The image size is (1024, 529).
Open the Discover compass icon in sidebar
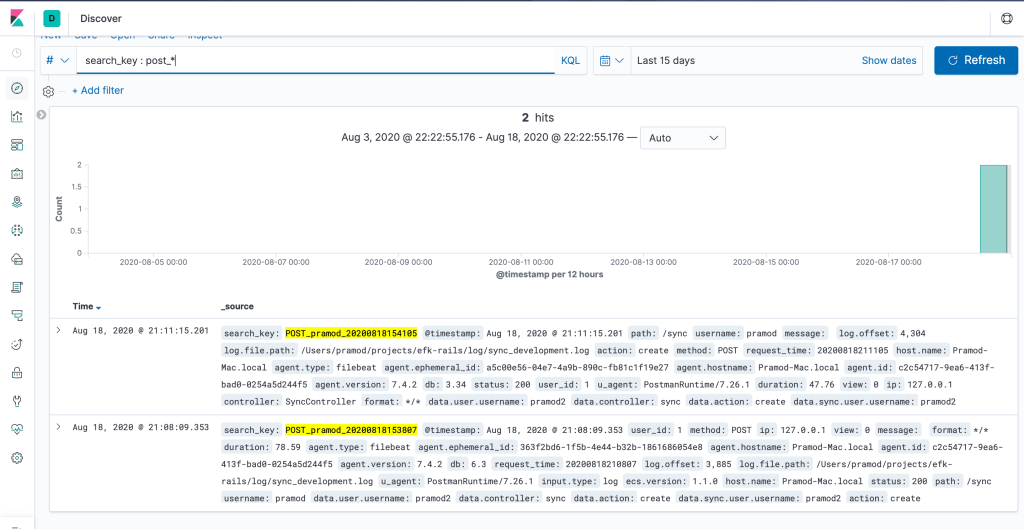click(17, 88)
